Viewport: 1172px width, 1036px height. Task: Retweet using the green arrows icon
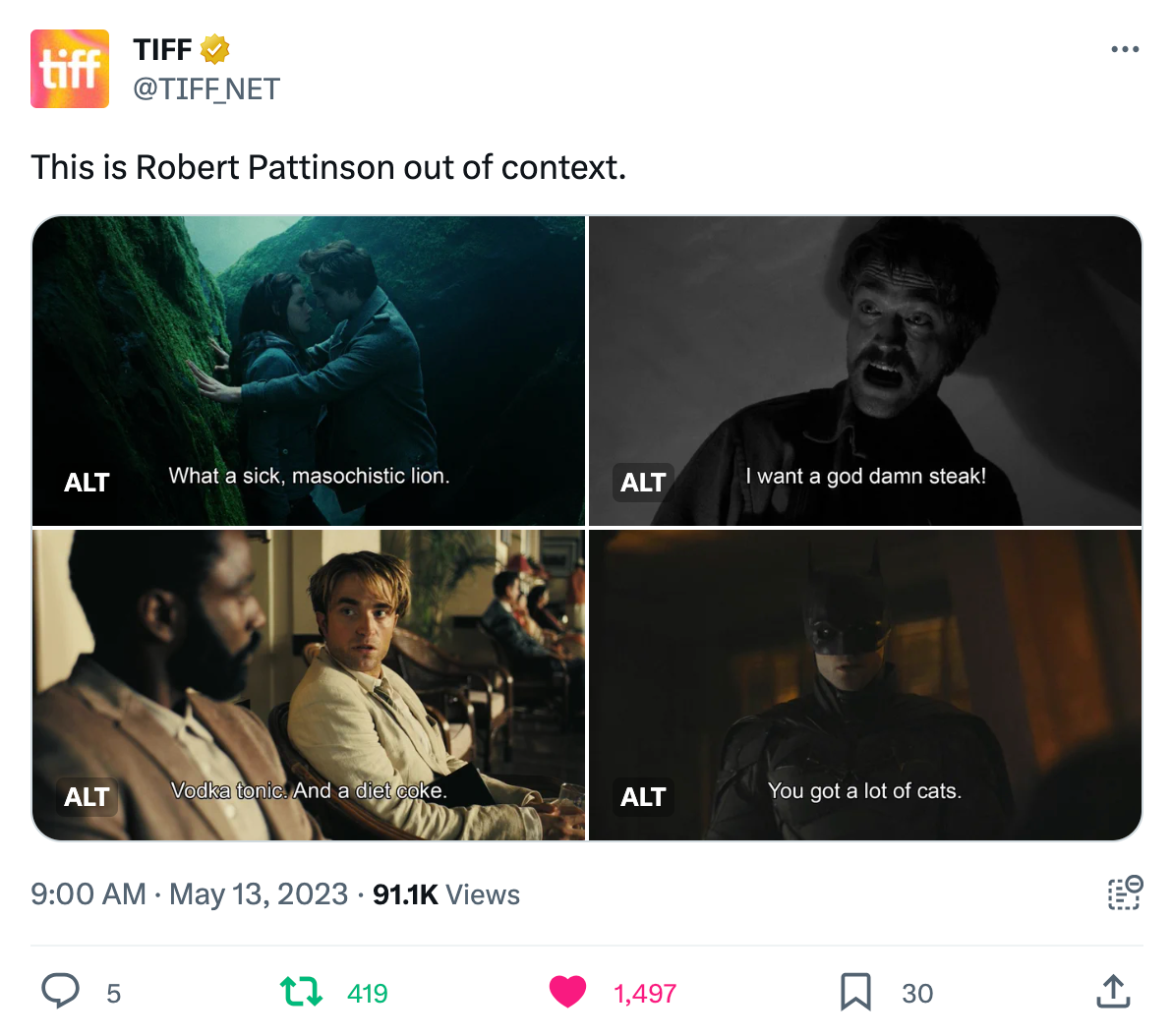(x=301, y=991)
